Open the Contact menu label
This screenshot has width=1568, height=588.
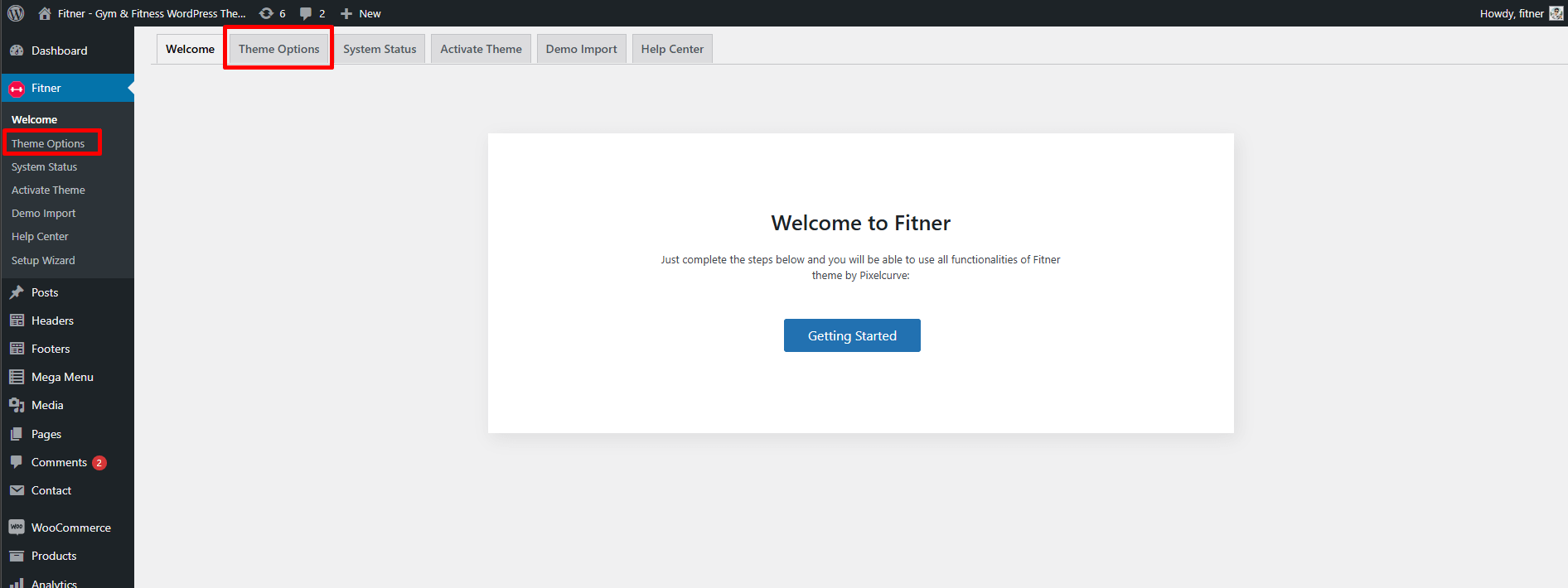51,490
